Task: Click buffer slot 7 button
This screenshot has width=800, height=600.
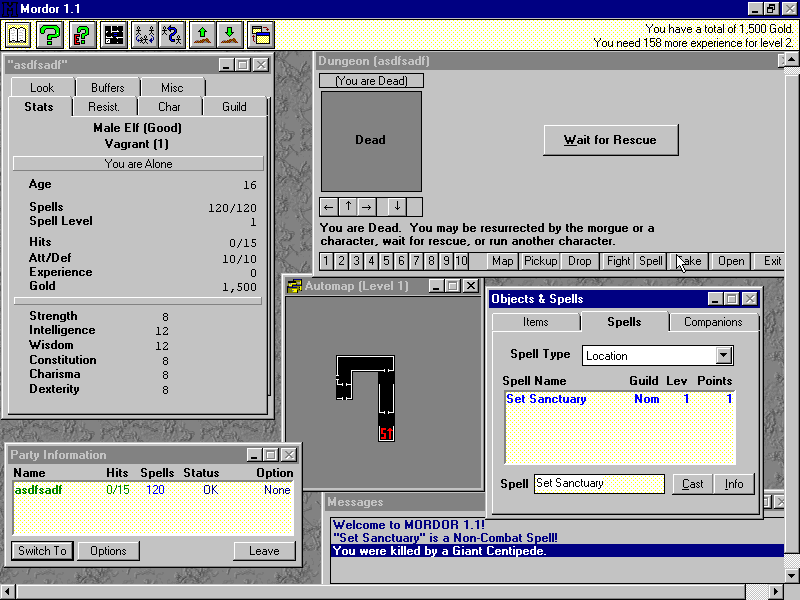Action: [x=416, y=261]
